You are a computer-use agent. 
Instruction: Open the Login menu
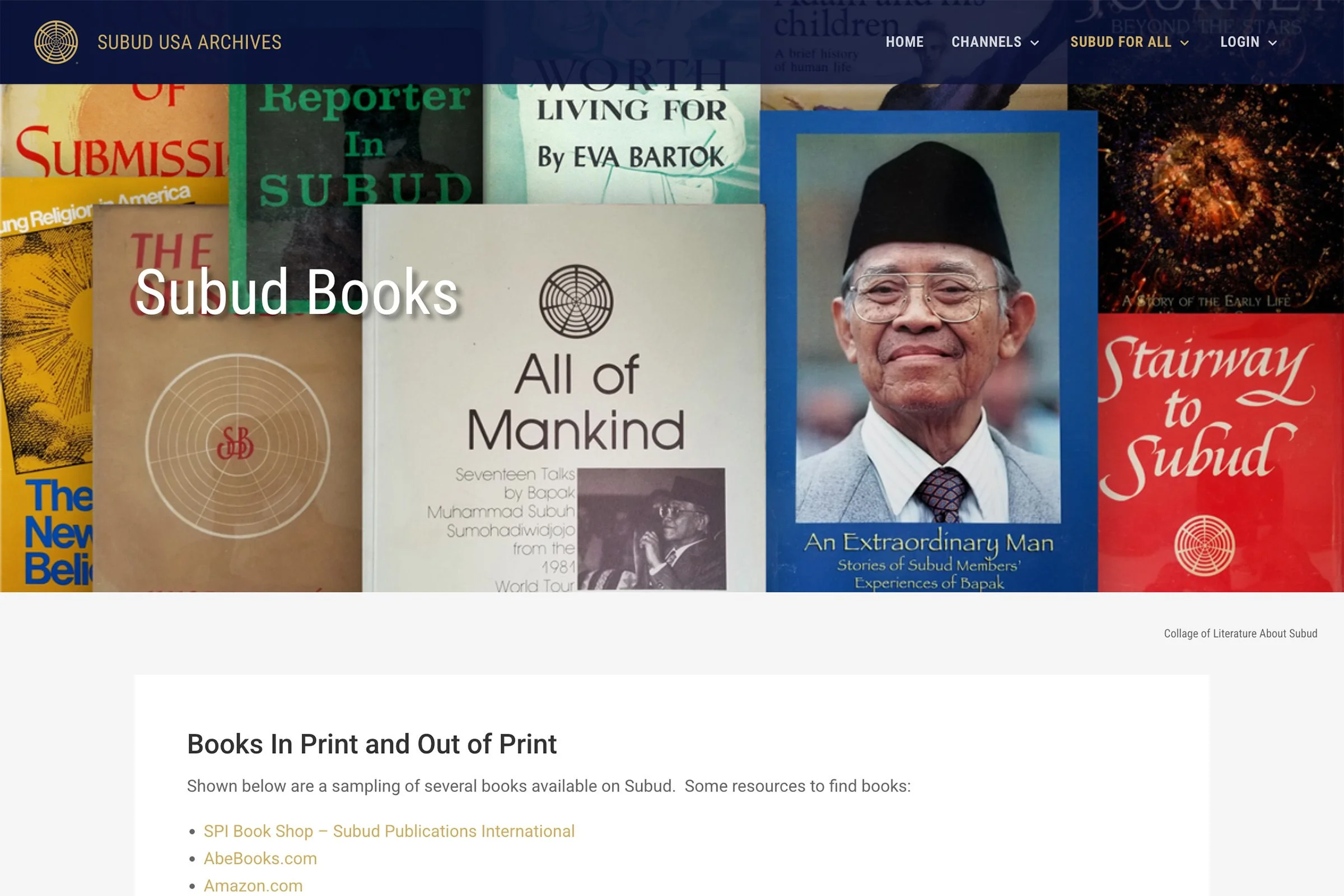pos(1239,43)
